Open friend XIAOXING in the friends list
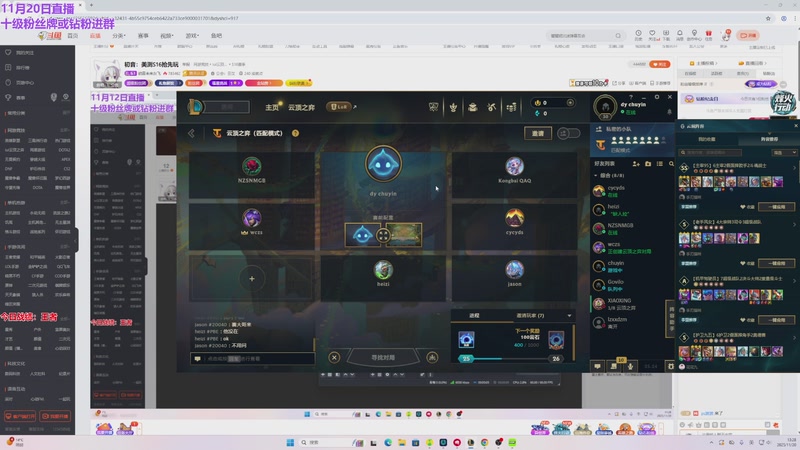The image size is (800, 450). (633, 304)
